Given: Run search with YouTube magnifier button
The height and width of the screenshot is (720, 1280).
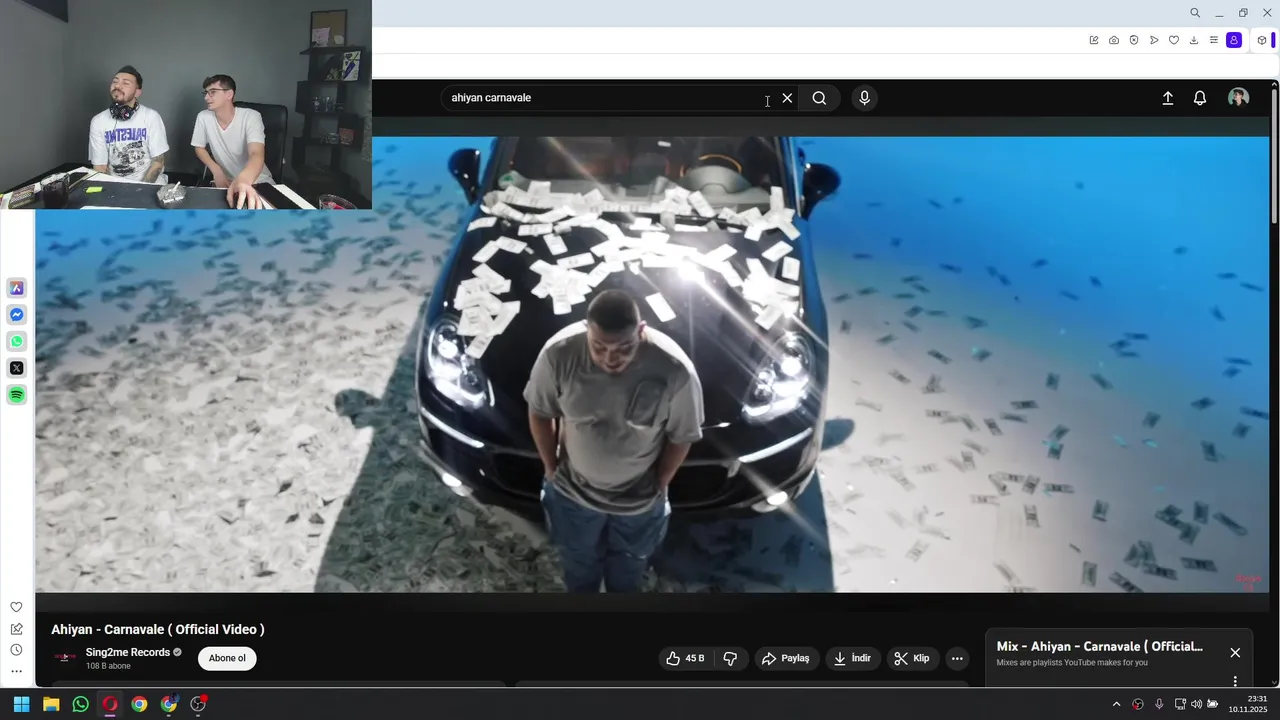Looking at the screenshot, I should (x=819, y=98).
